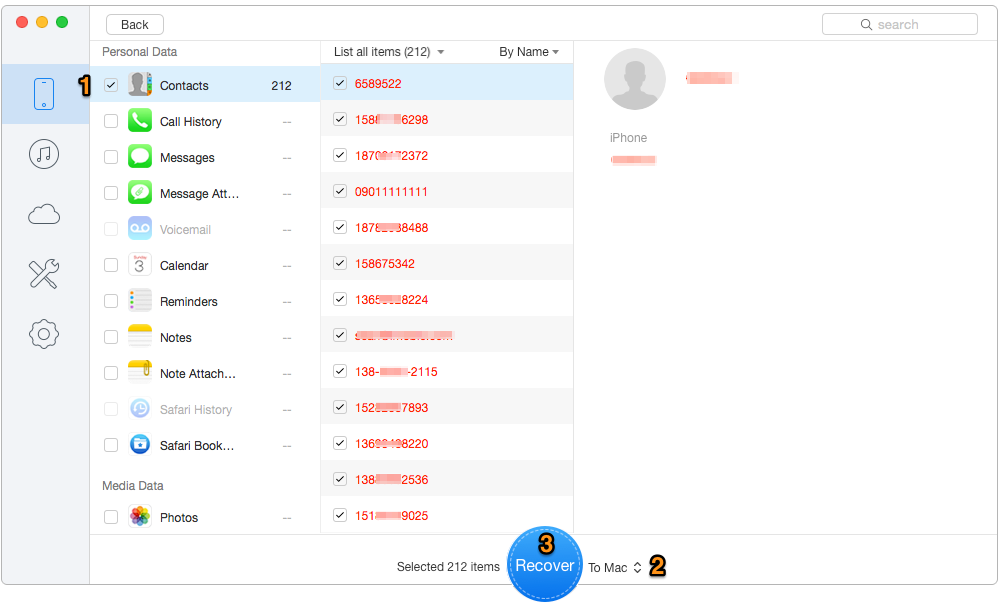Change the To Mac destination selector

pyautogui.click(x=615, y=567)
